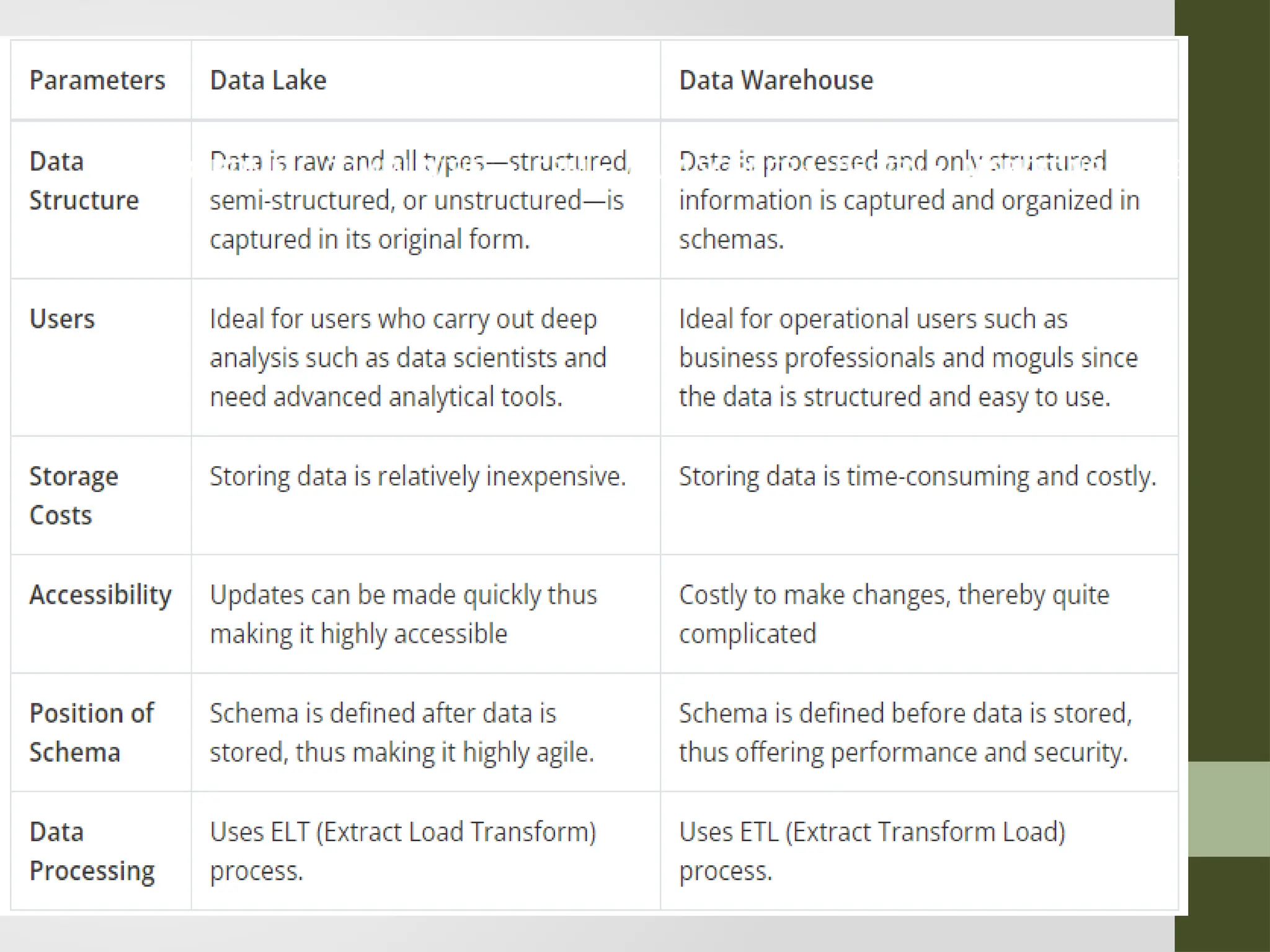Click the light green block on right edge

click(x=1228, y=809)
